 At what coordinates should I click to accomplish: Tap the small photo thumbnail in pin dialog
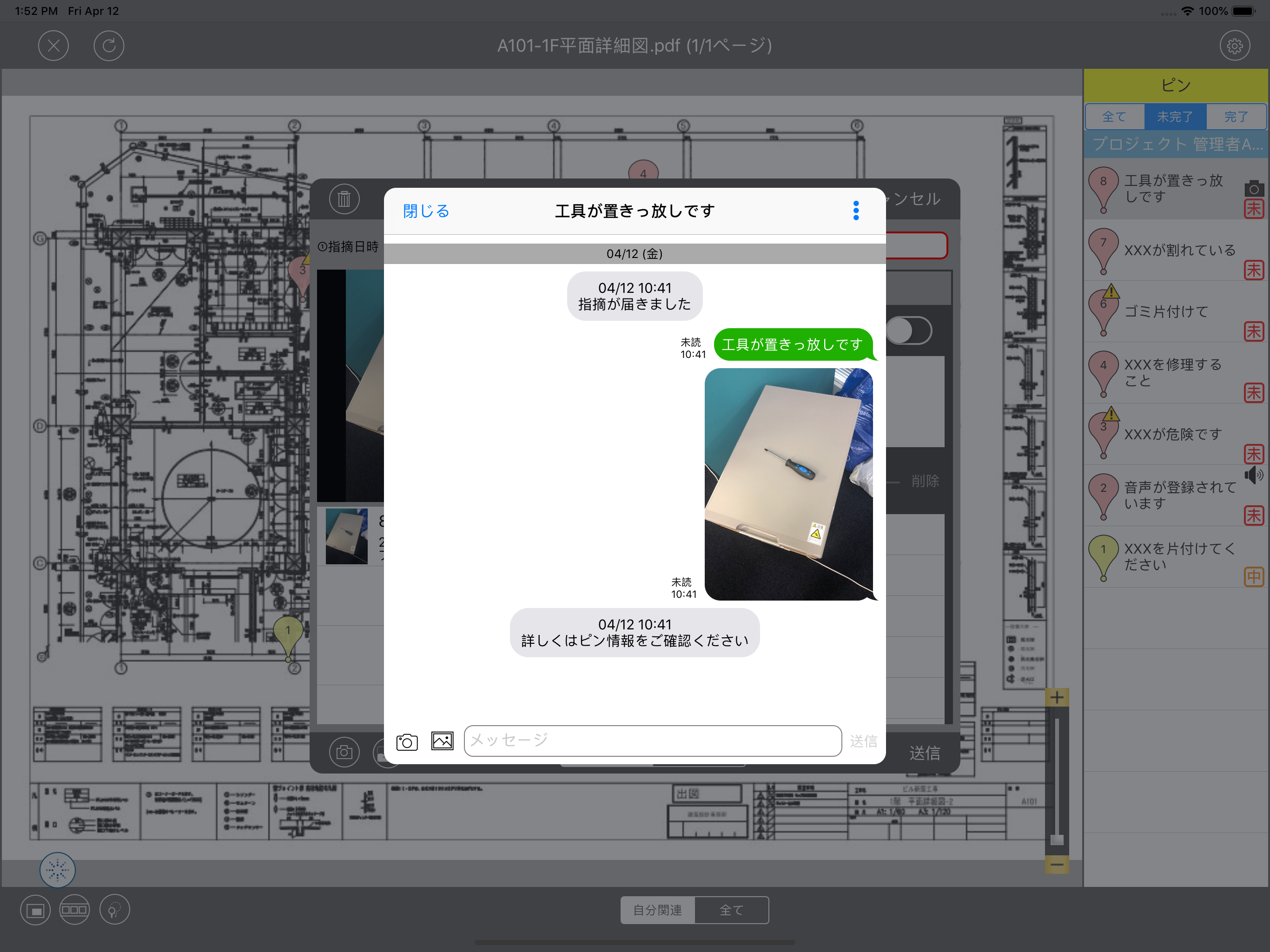(346, 536)
